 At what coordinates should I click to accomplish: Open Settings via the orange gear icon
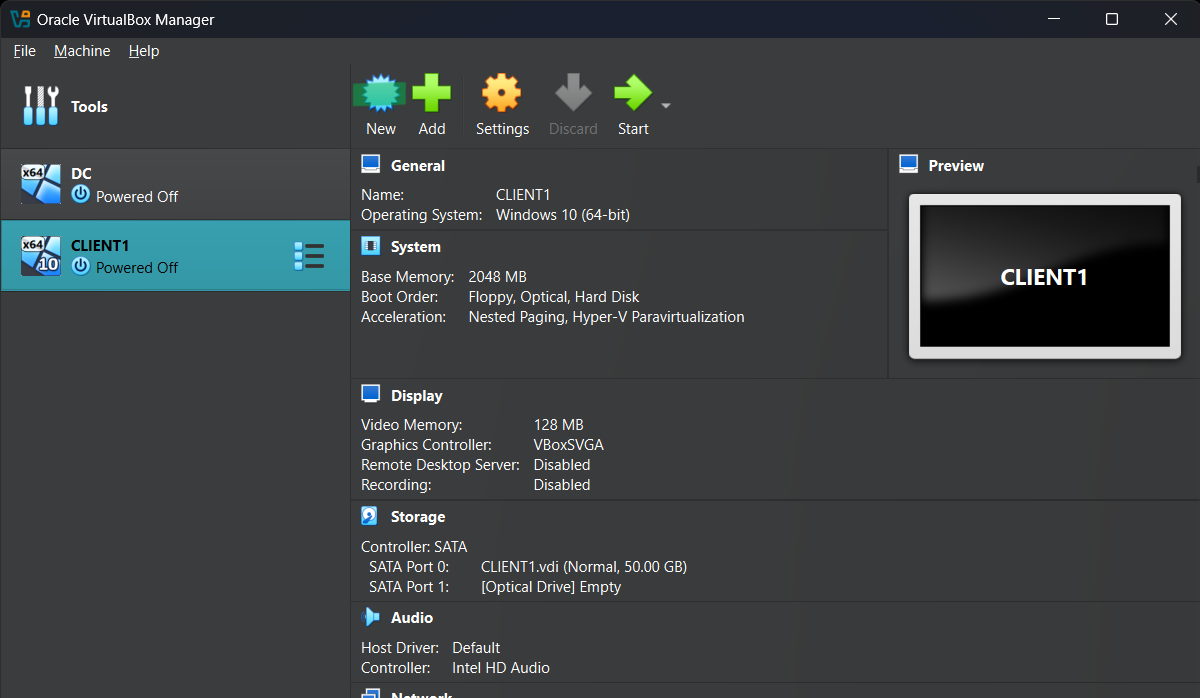pyautogui.click(x=502, y=94)
